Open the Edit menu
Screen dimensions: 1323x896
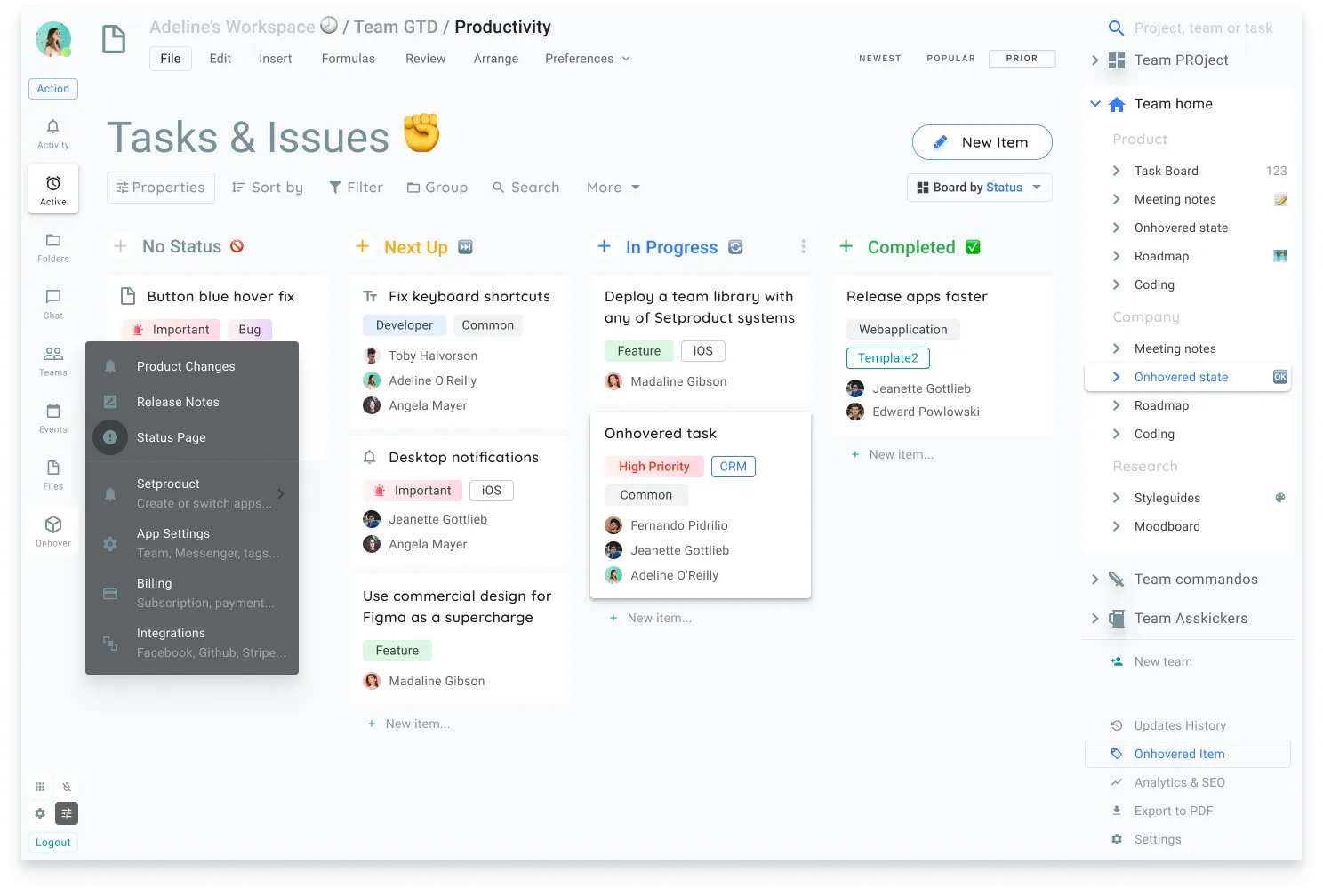(x=220, y=58)
